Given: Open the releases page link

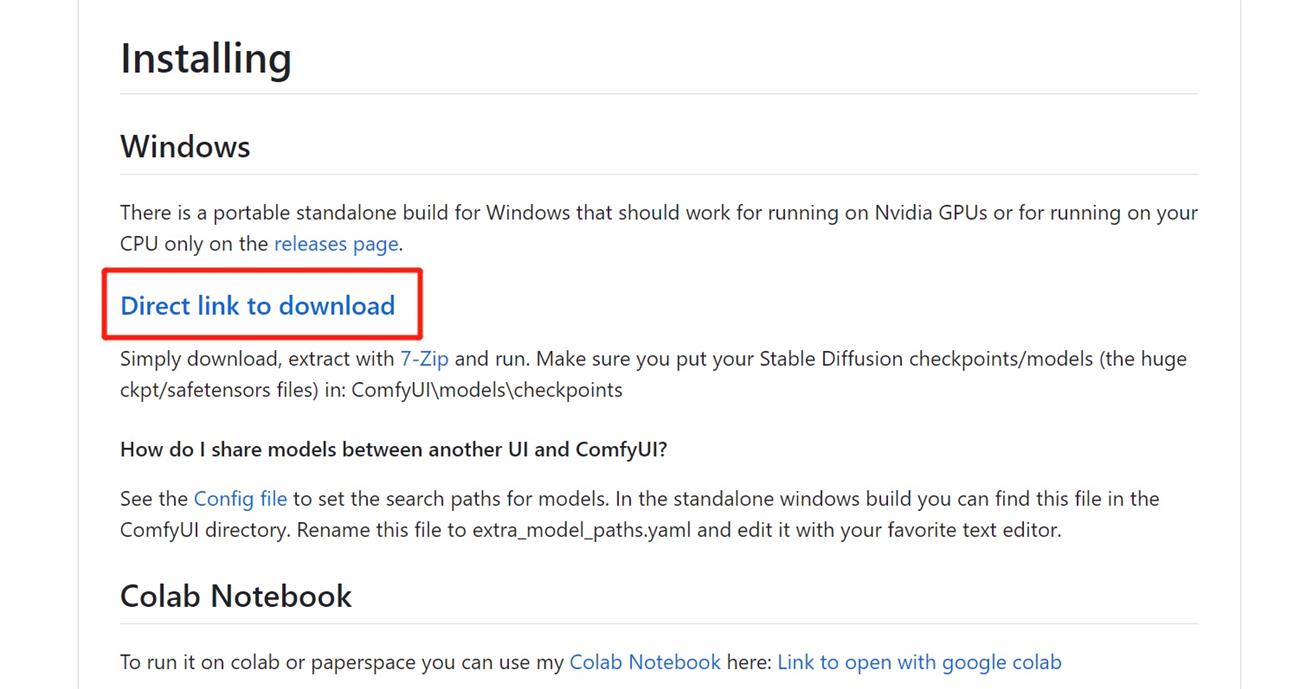Looking at the screenshot, I should (336, 244).
